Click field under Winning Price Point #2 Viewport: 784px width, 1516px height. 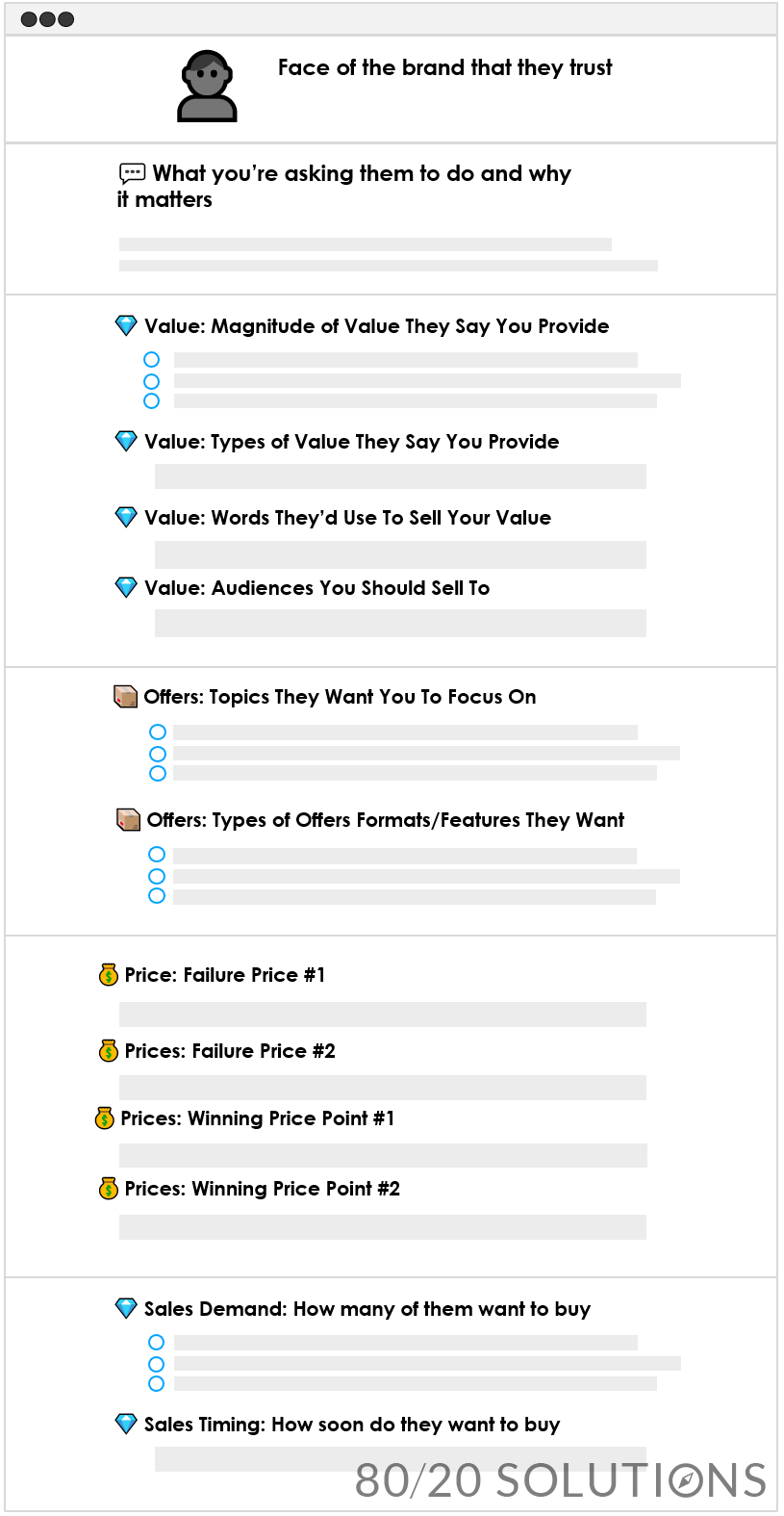[x=383, y=1227]
